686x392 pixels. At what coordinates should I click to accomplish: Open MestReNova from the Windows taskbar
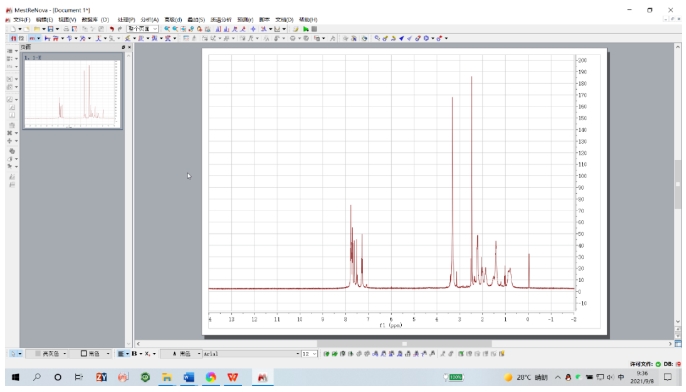[262, 377]
